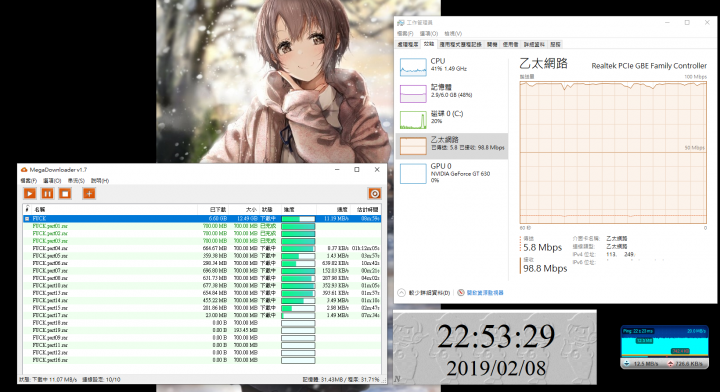Screen dimensions: 720x392
Task: Select the 乙太網路 Ethernet sidebar item
Action: click(452, 146)
